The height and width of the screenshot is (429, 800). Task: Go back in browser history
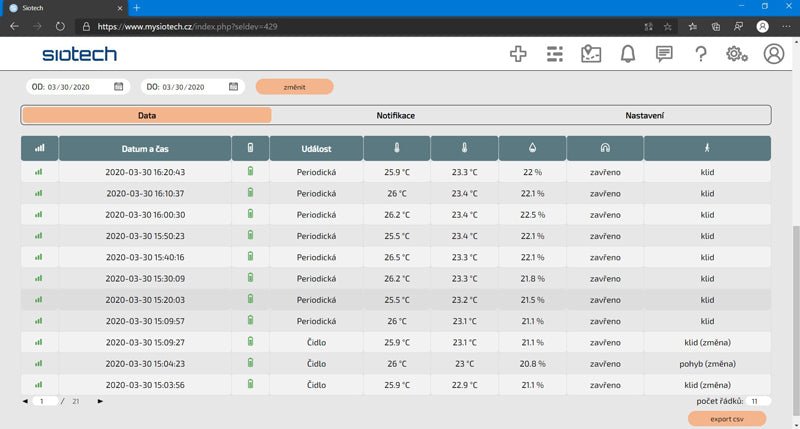(14, 27)
